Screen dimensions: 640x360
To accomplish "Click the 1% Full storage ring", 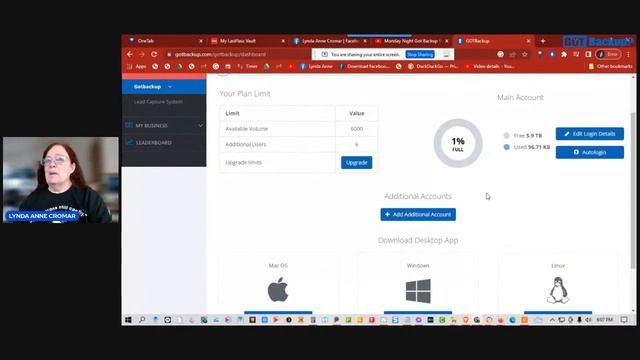I will 458,143.
